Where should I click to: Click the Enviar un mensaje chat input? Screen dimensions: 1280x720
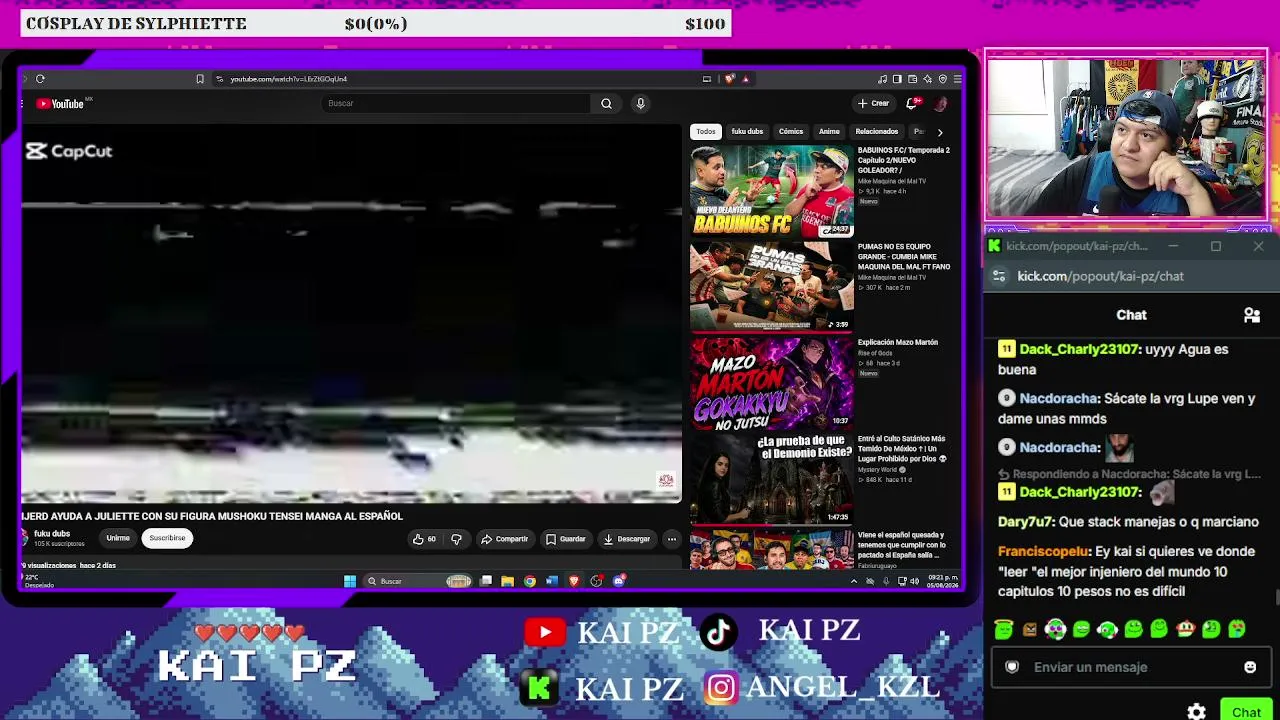(x=1130, y=667)
